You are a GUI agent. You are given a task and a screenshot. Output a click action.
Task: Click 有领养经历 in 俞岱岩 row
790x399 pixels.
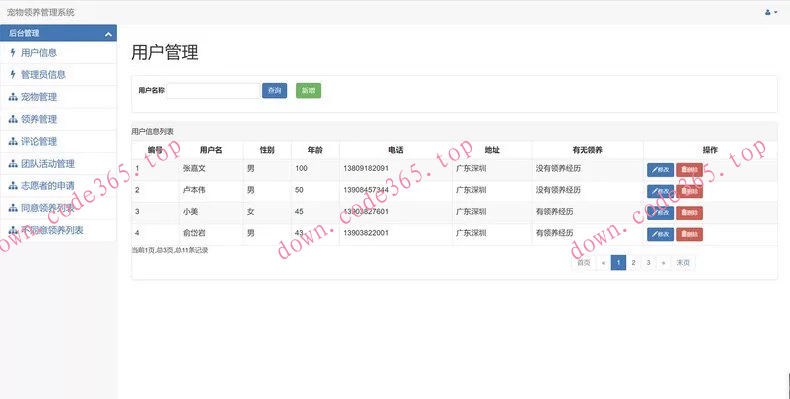pyautogui.click(x=554, y=233)
